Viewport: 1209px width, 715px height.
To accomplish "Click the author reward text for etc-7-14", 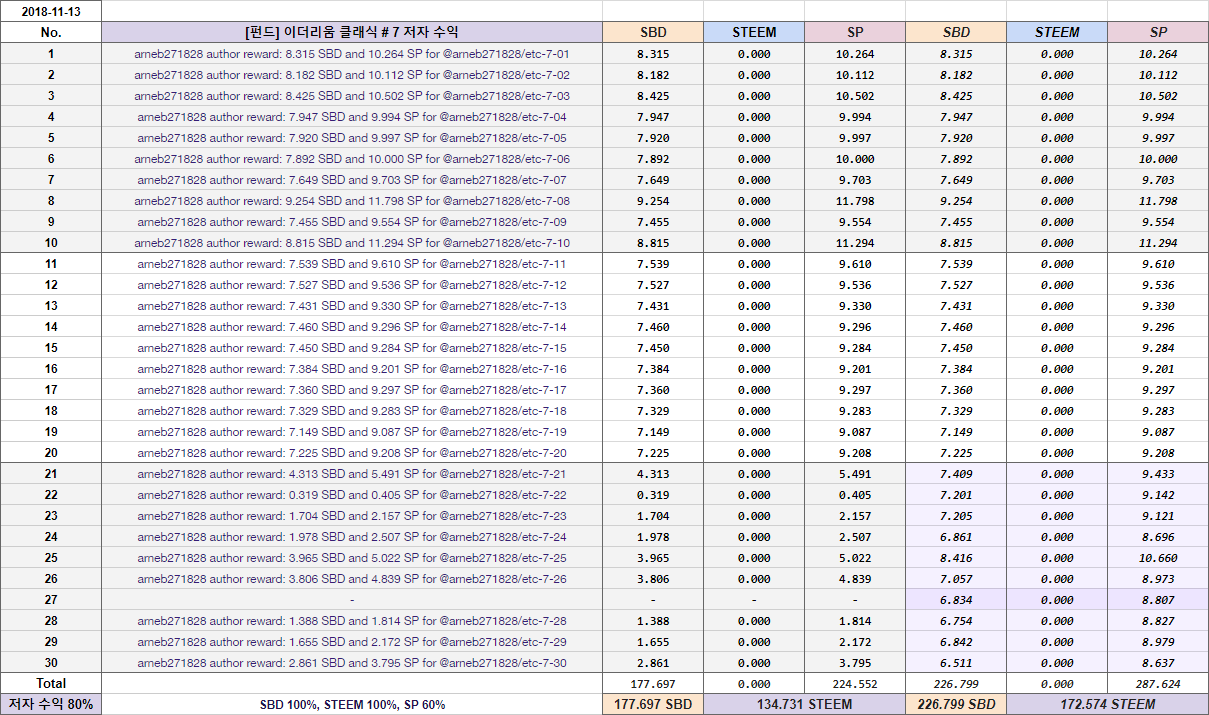I will click(x=352, y=327).
